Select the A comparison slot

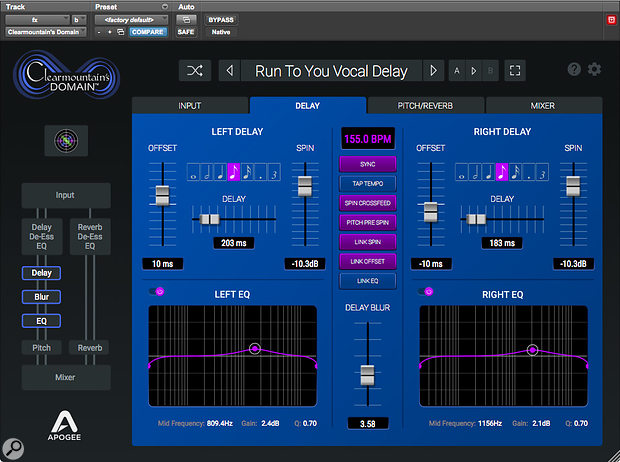point(457,71)
